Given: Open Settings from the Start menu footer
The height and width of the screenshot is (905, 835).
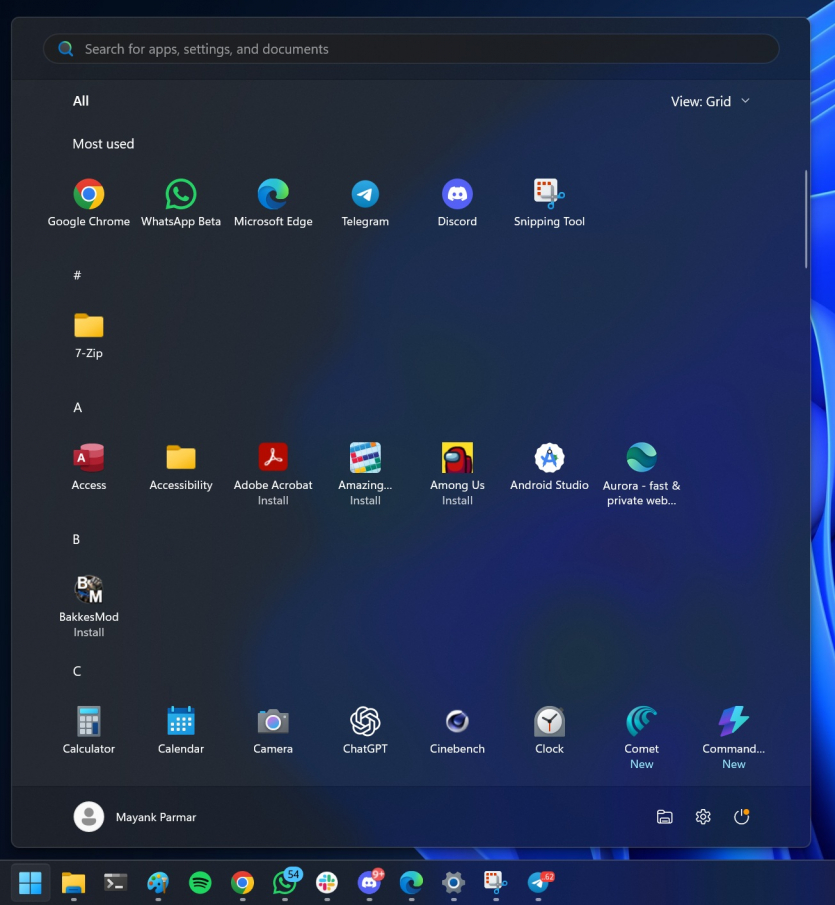Looking at the screenshot, I should click(x=702, y=816).
